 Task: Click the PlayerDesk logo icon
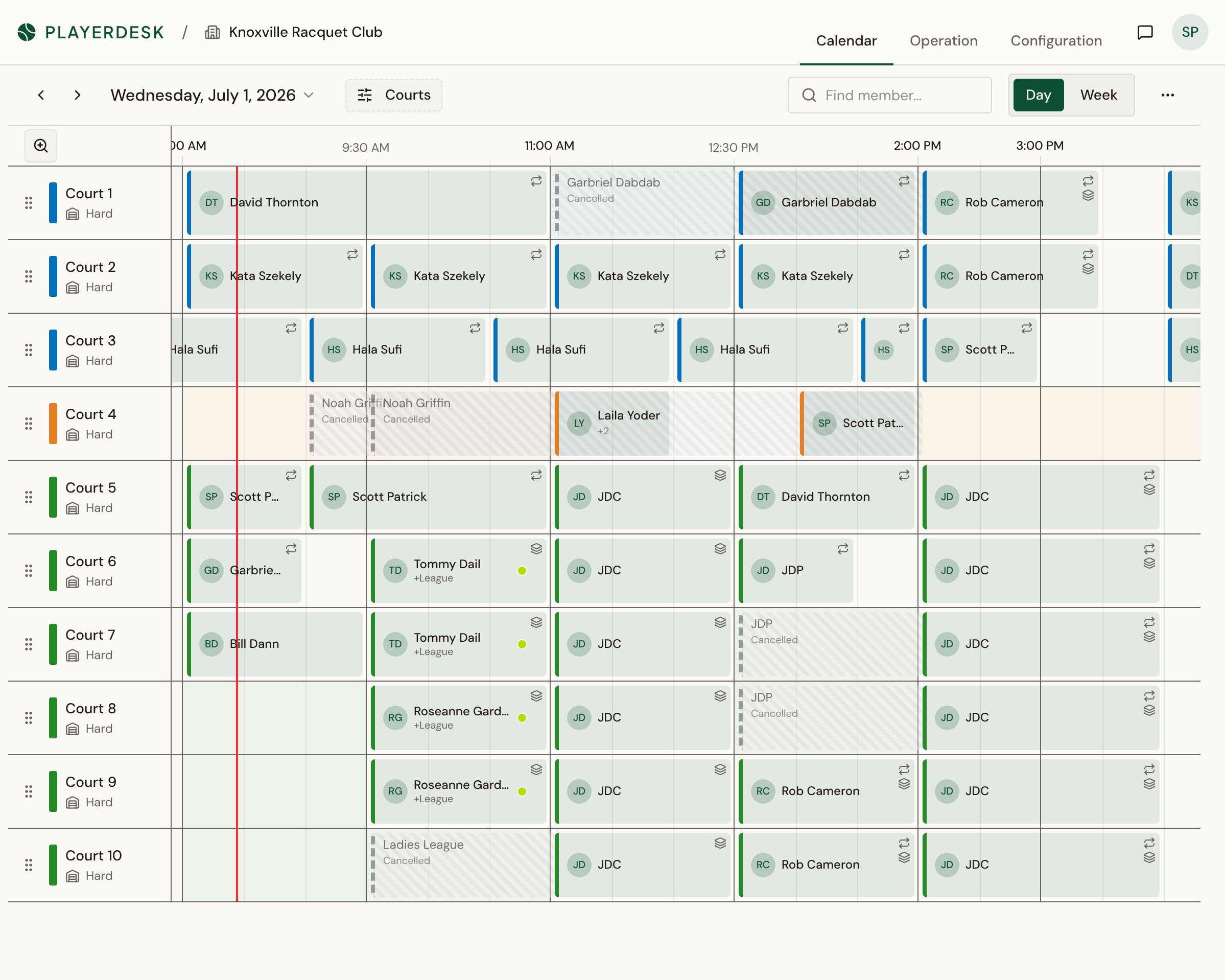tap(26, 32)
